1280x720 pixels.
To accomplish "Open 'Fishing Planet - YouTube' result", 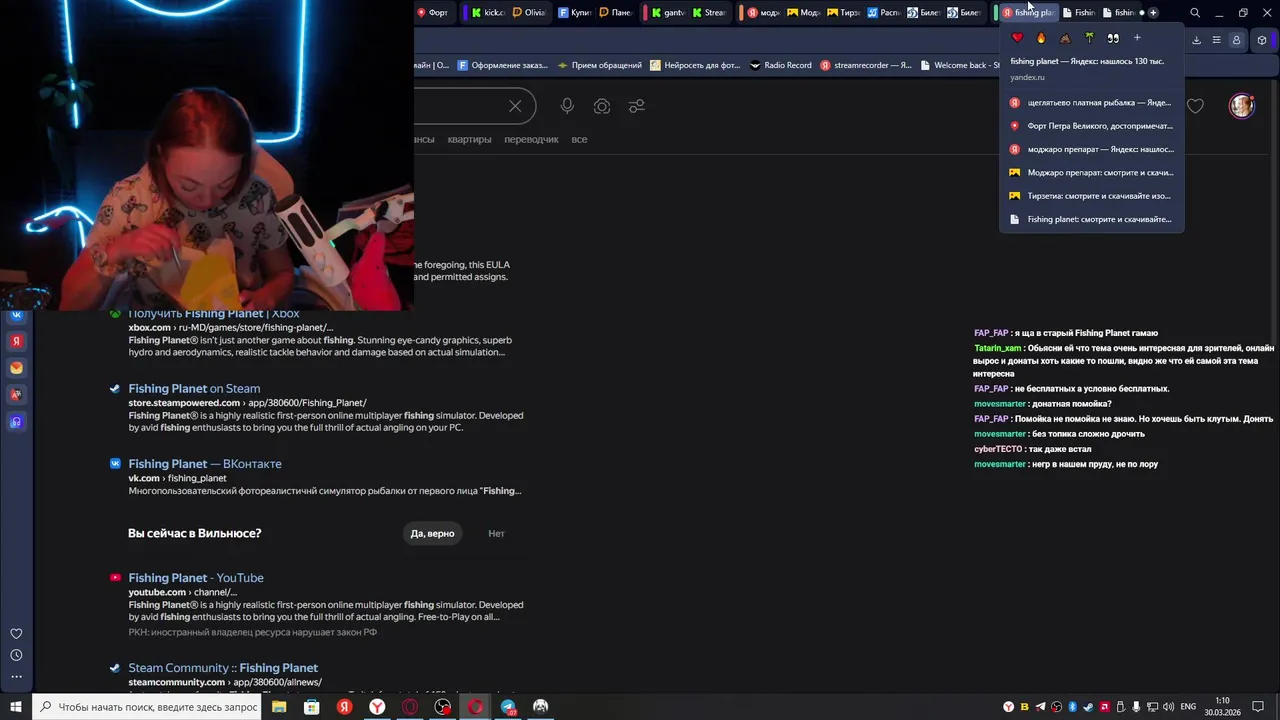I will tap(196, 577).
